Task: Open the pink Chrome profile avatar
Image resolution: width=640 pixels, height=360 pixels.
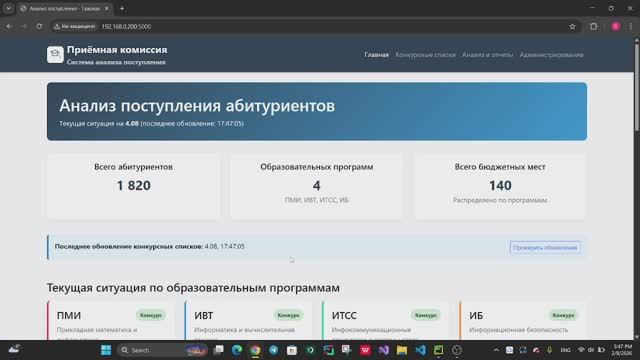Action: tap(616, 26)
